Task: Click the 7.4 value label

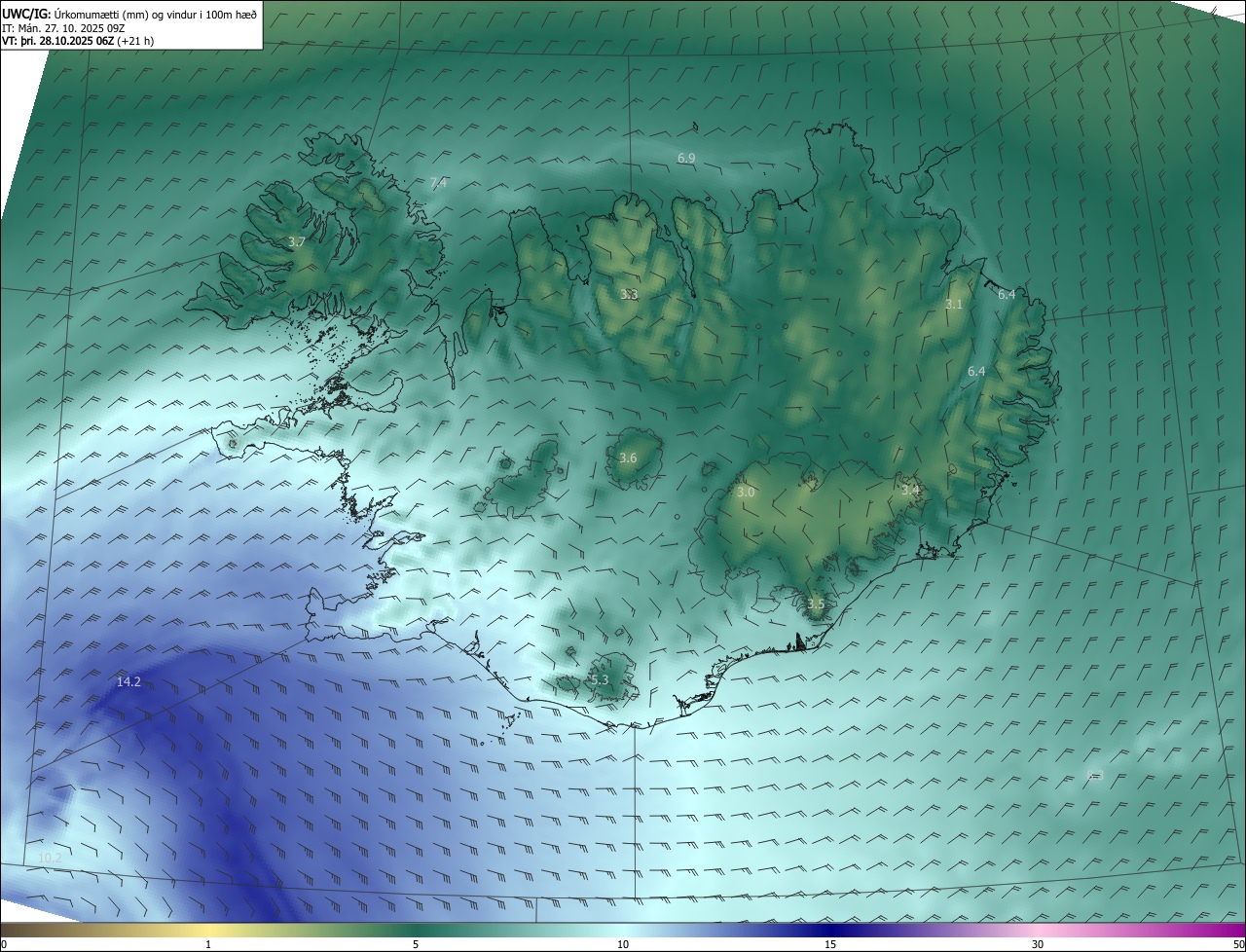Action: (438, 183)
